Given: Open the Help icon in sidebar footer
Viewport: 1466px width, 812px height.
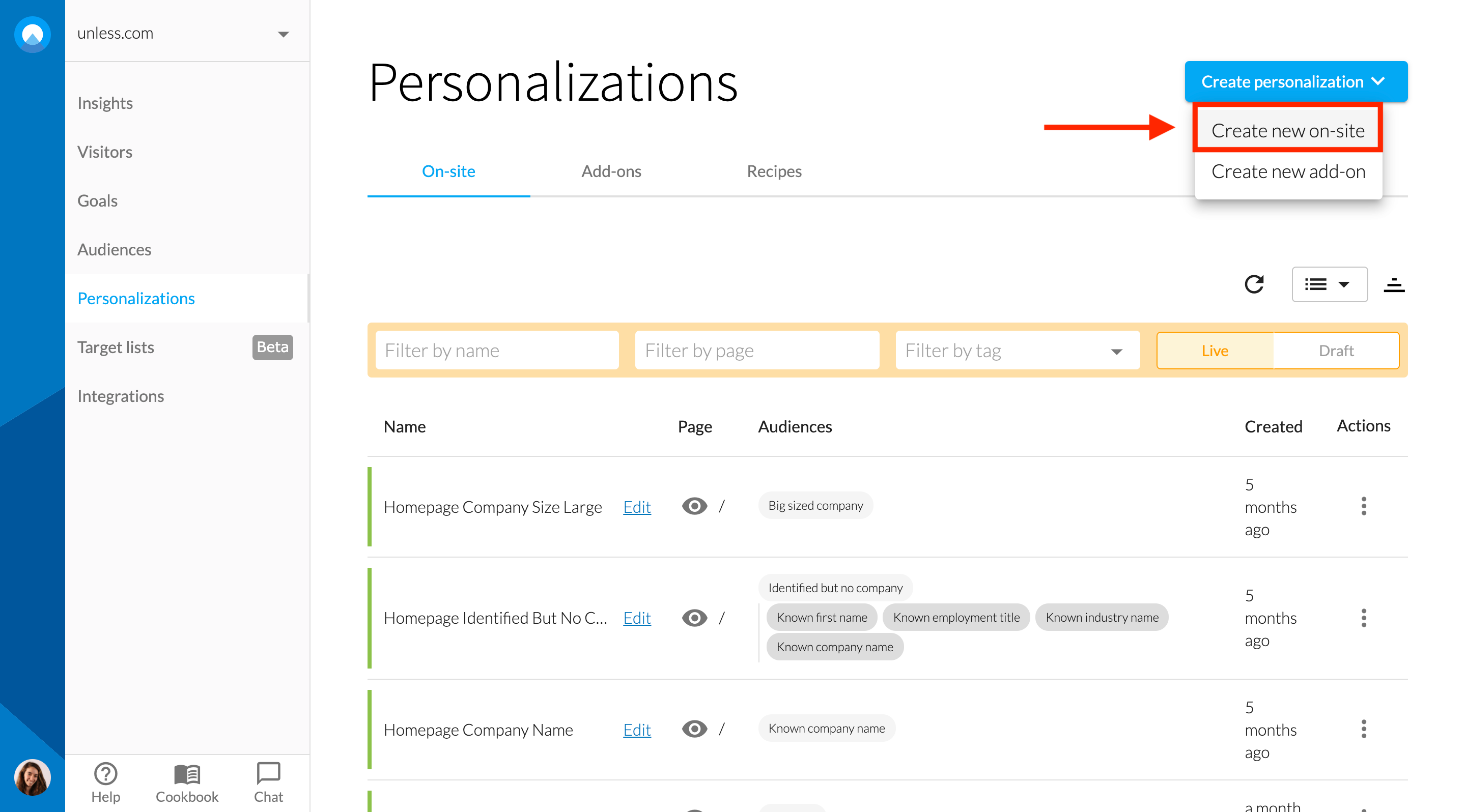Looking at the screenshot, I should coord(105,774).
